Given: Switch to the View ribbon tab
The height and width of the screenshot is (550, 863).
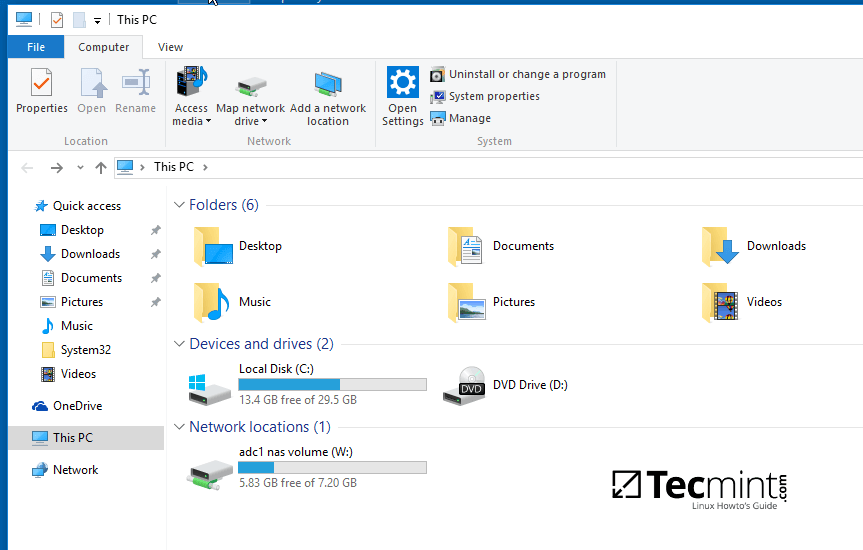Looking at the screenshot, I should [170, 47].
